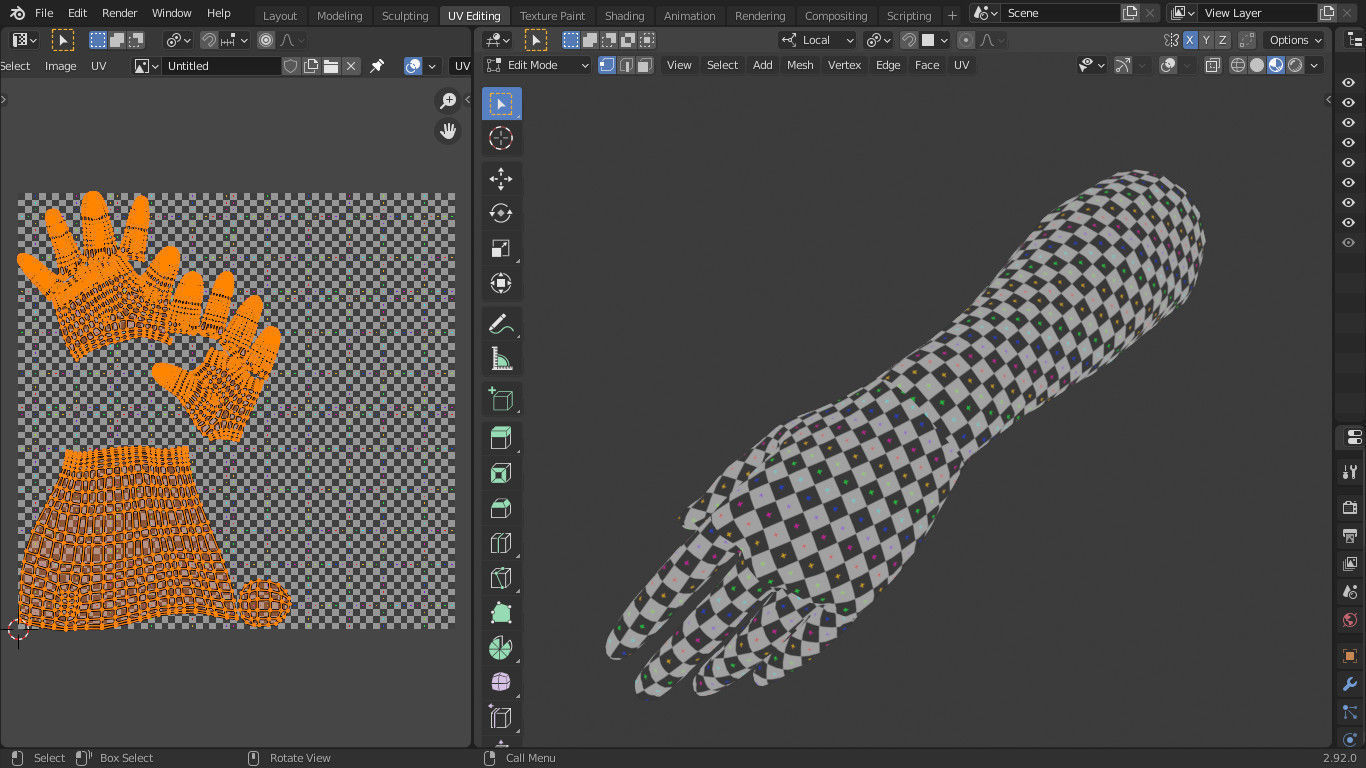Add a new workspace with plus button
The height and width of the screenshot is (768, 1366).
tap(952, 15)
